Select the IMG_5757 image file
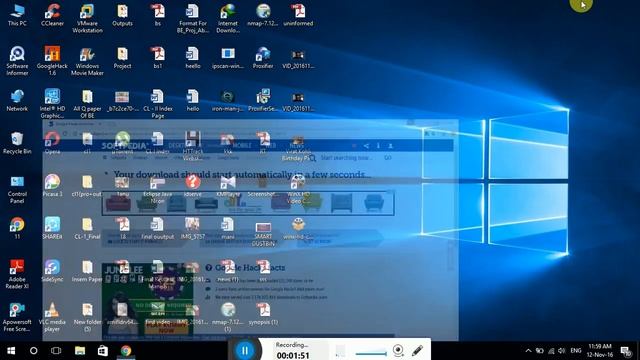640x360 pixels. click(192, 228)
